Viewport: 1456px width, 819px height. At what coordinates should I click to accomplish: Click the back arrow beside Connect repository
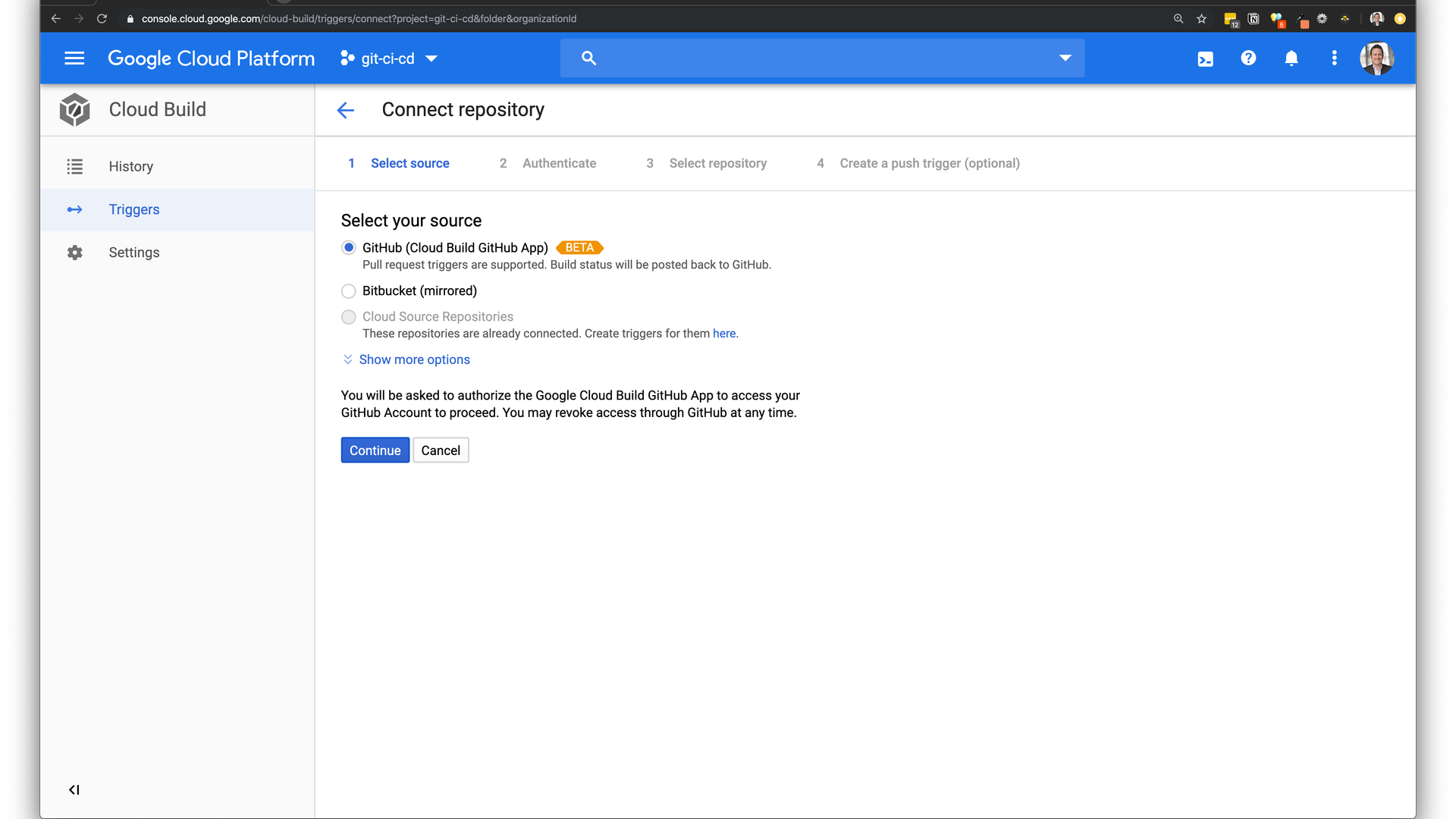(x=346, y=110)
